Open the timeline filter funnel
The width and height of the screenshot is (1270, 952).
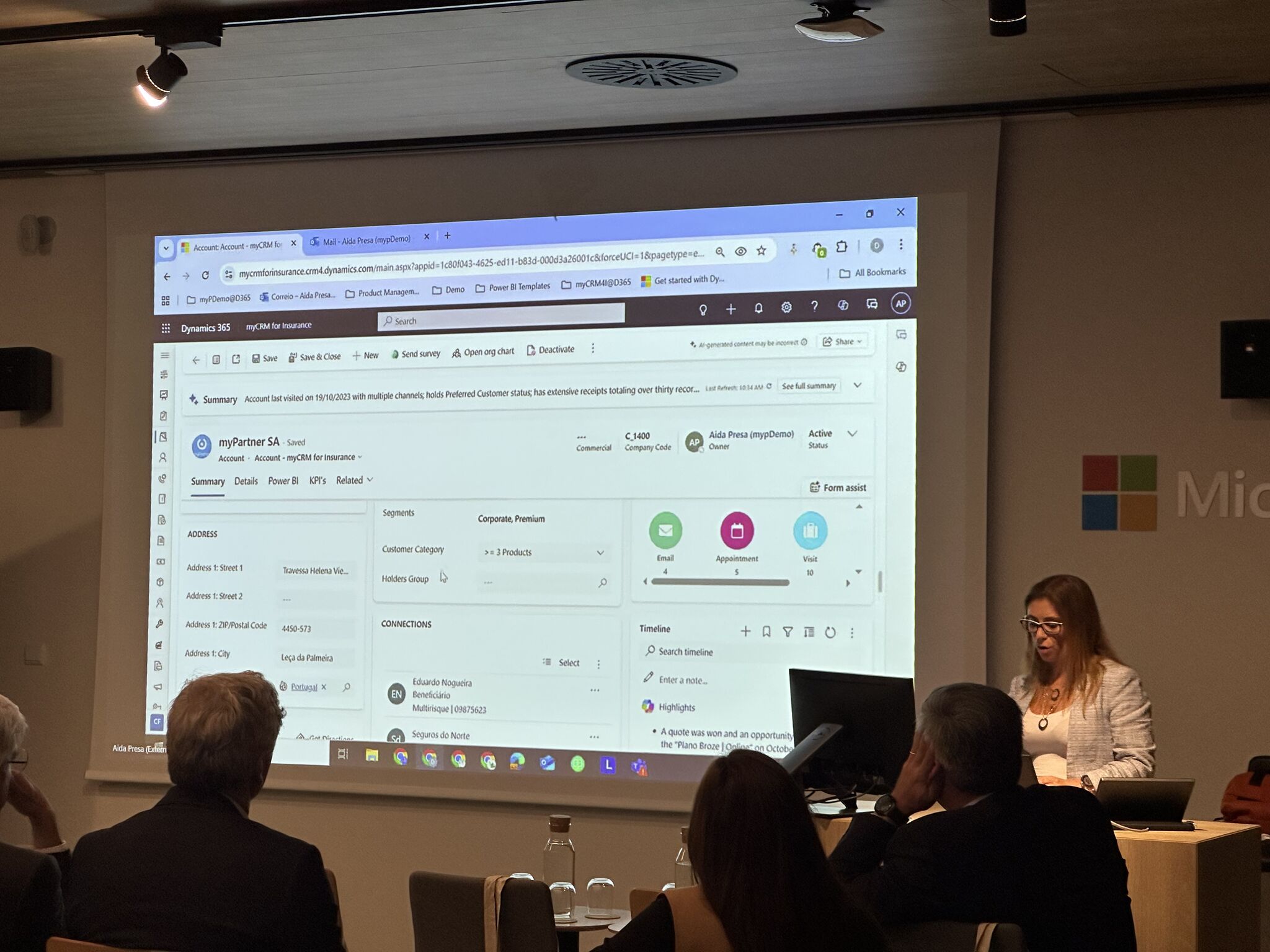point(788,632)
